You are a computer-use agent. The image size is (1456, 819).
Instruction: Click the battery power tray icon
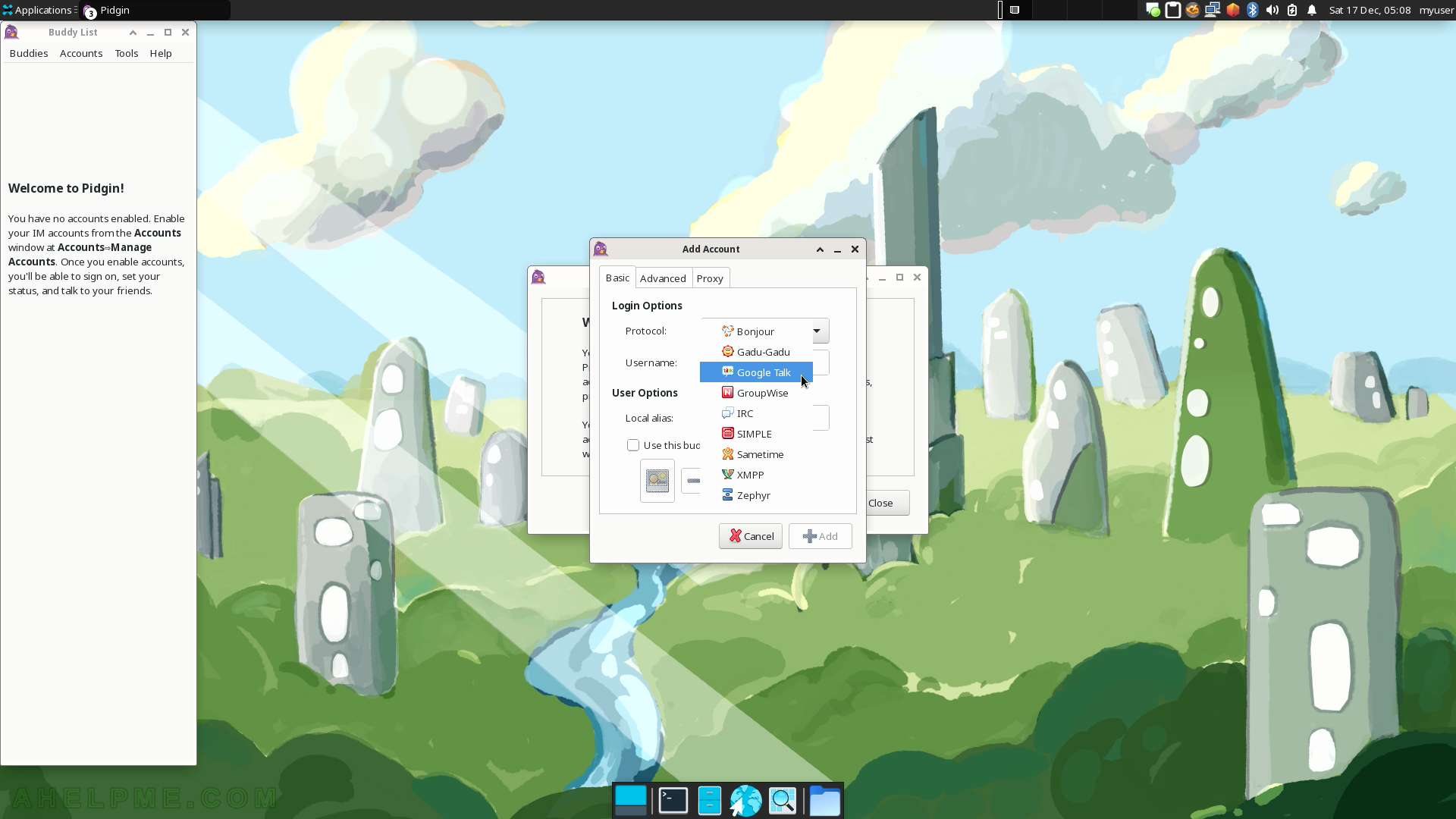1292,10
